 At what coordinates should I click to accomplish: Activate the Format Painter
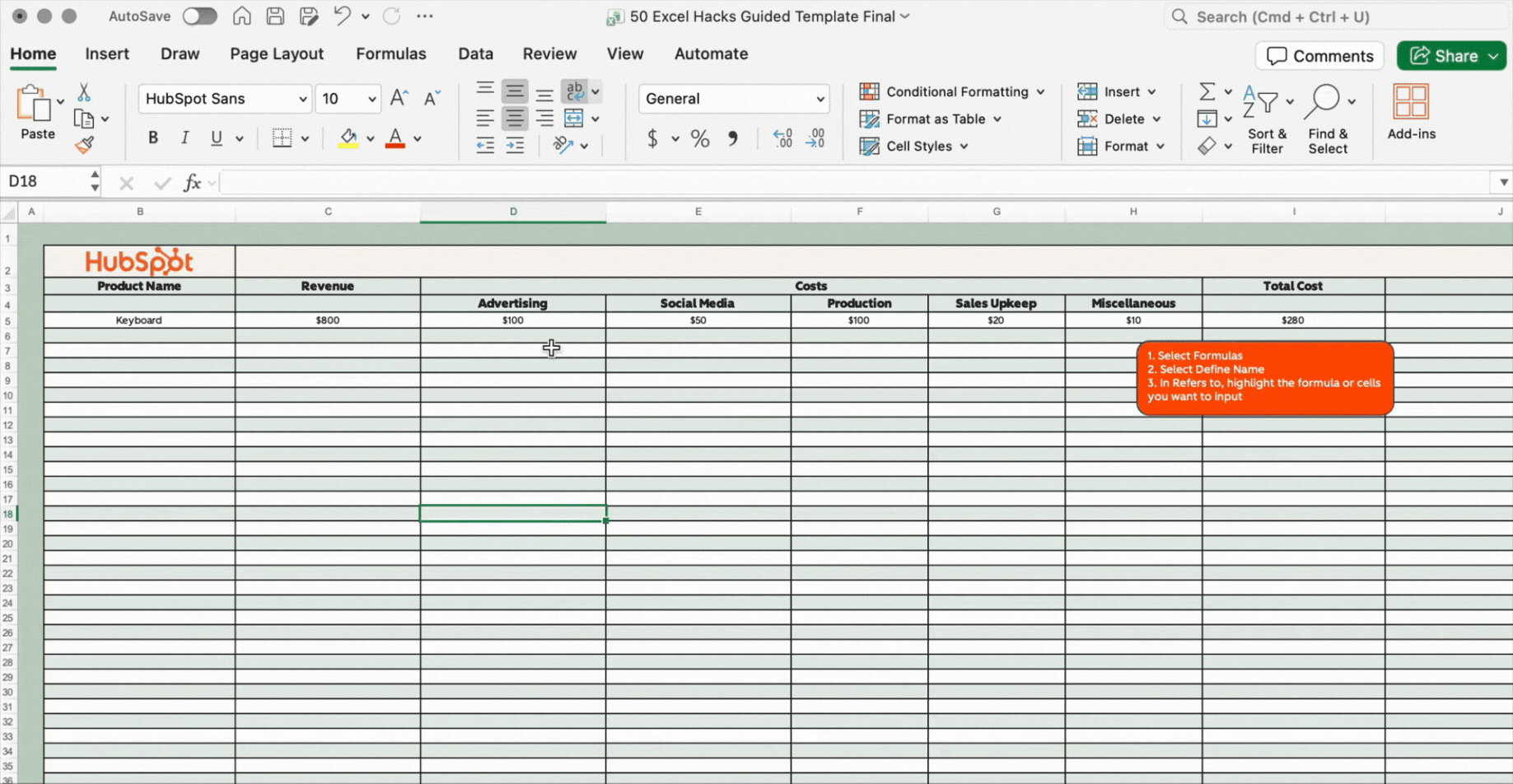pyautogui.click(x=85, y=145)
